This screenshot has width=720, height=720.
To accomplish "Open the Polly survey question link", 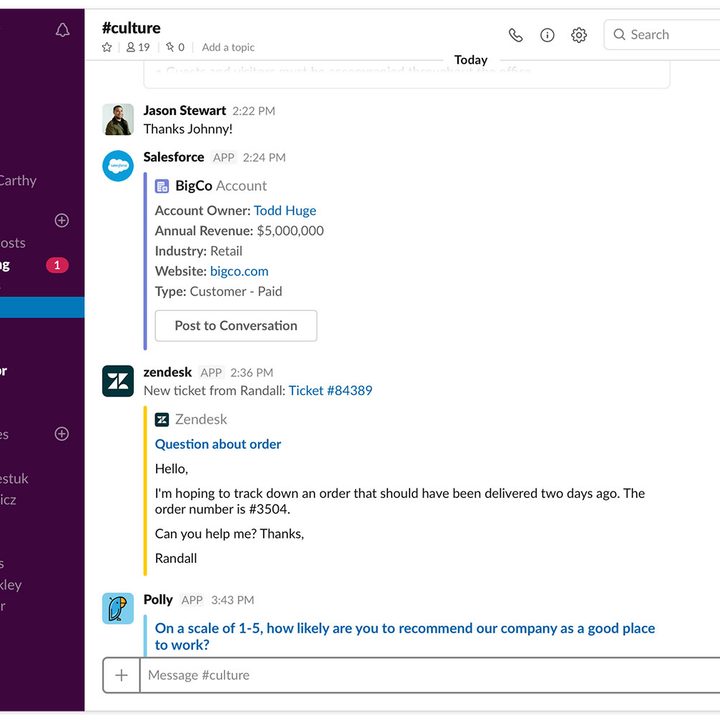I will point(405,636).
